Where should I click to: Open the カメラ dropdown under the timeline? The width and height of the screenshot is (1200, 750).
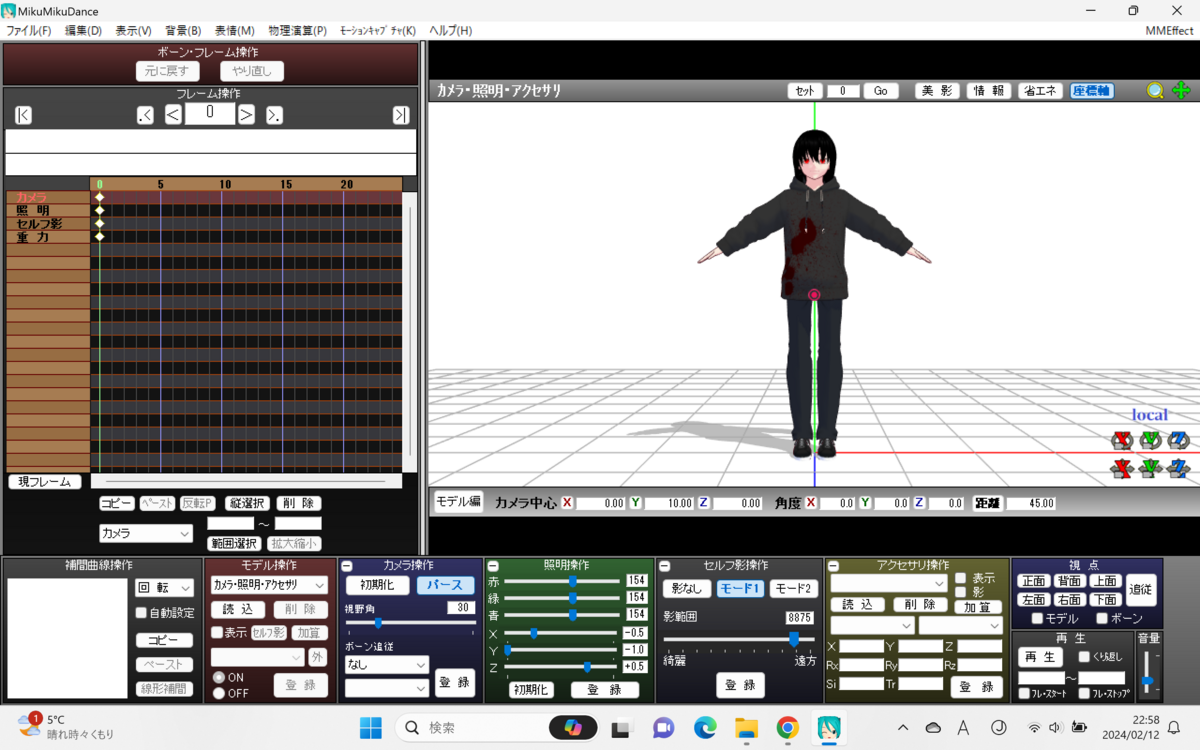(145, 534)
